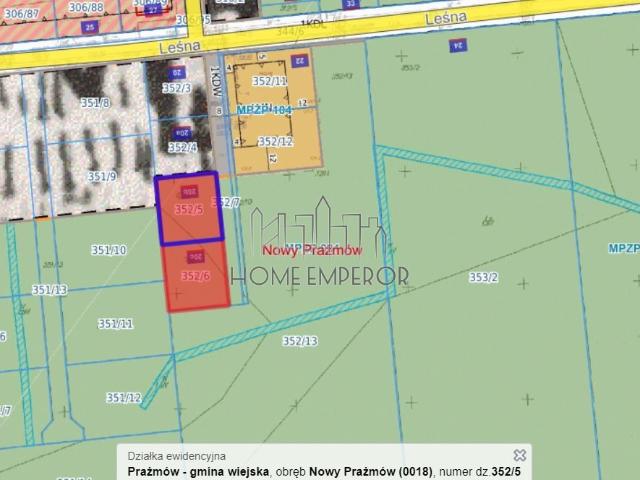Click parcel label 351/9
This screenshot has width=640, height=480.
102,176
